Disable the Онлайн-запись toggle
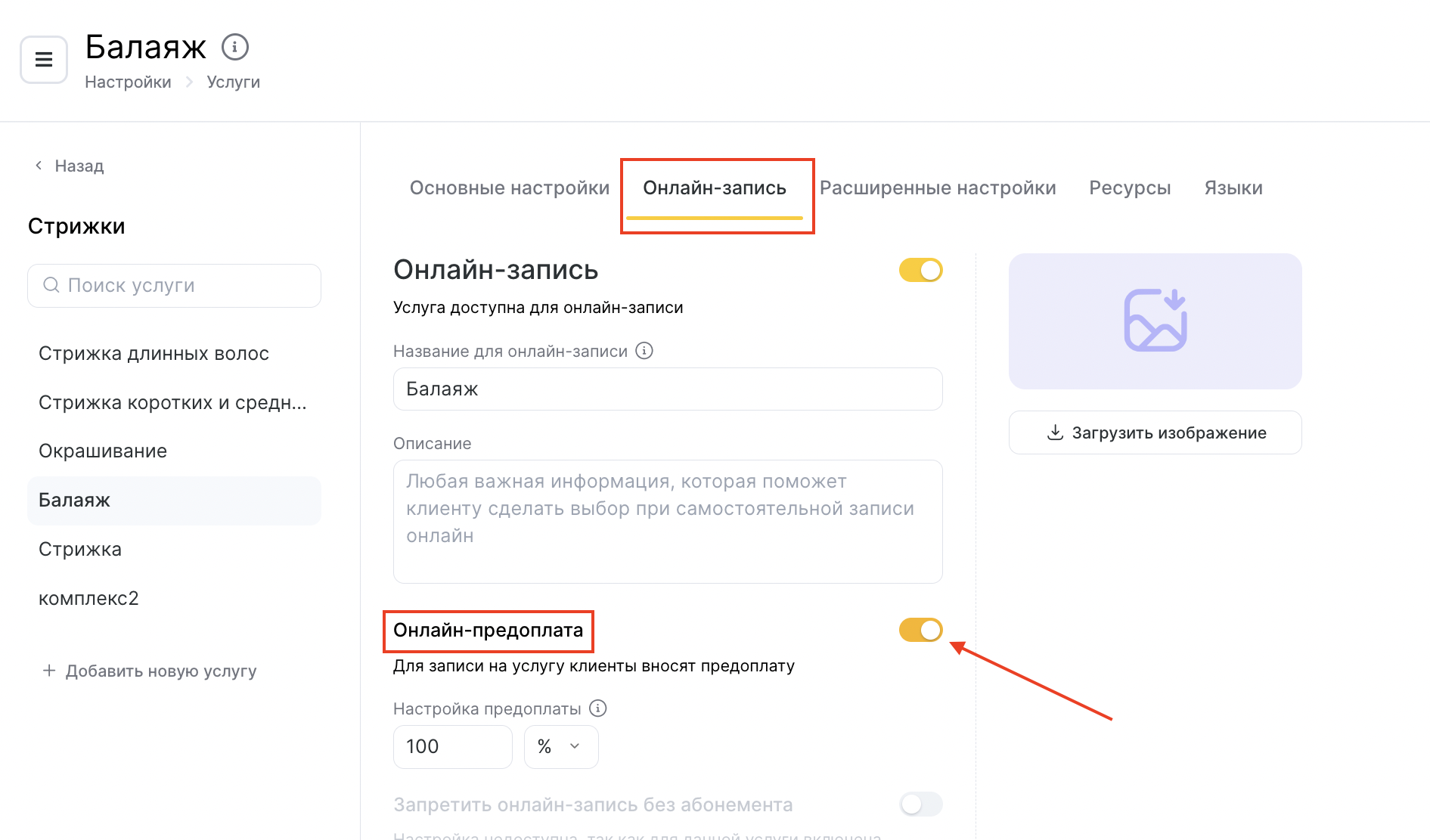1430x840 pixels. [x=920, y=270]
